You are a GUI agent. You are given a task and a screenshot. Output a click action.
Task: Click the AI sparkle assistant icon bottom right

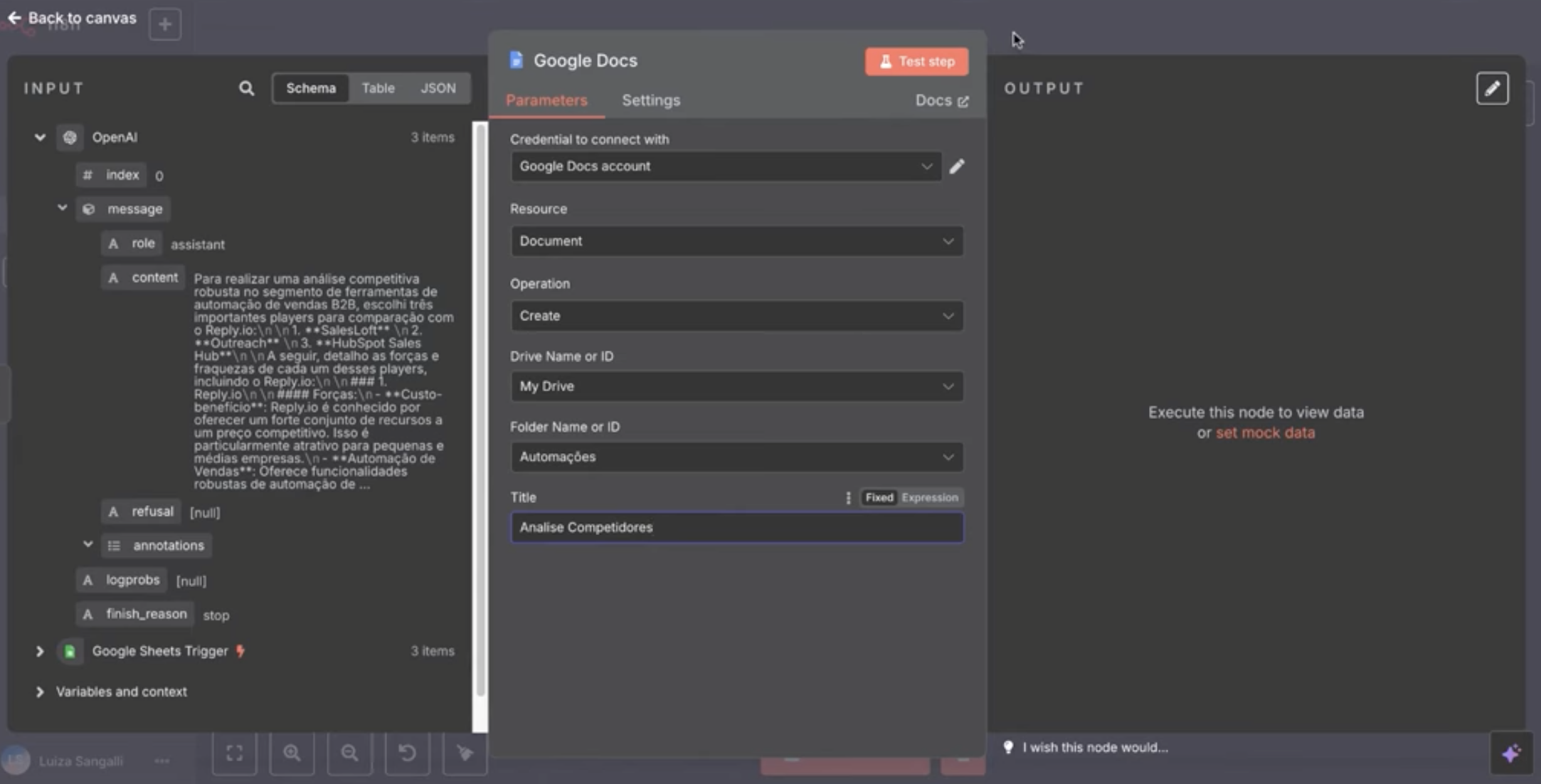[1512, 753]
